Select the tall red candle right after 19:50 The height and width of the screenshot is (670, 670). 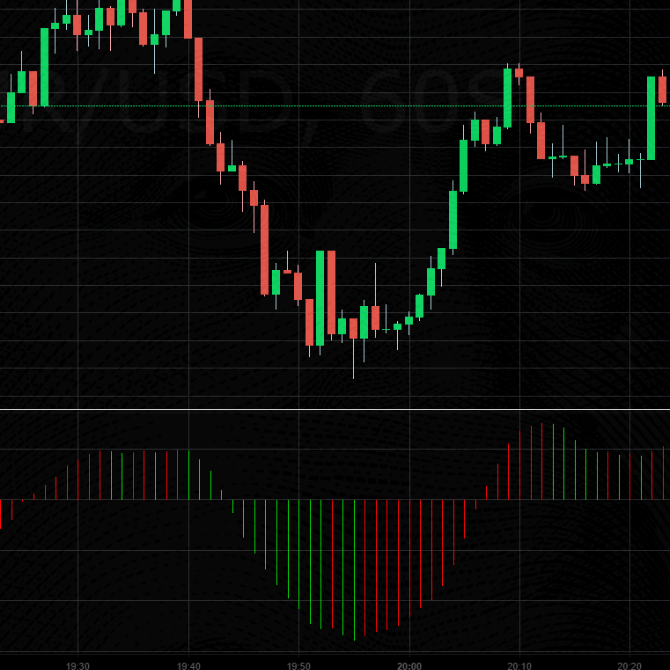(331, 292)
